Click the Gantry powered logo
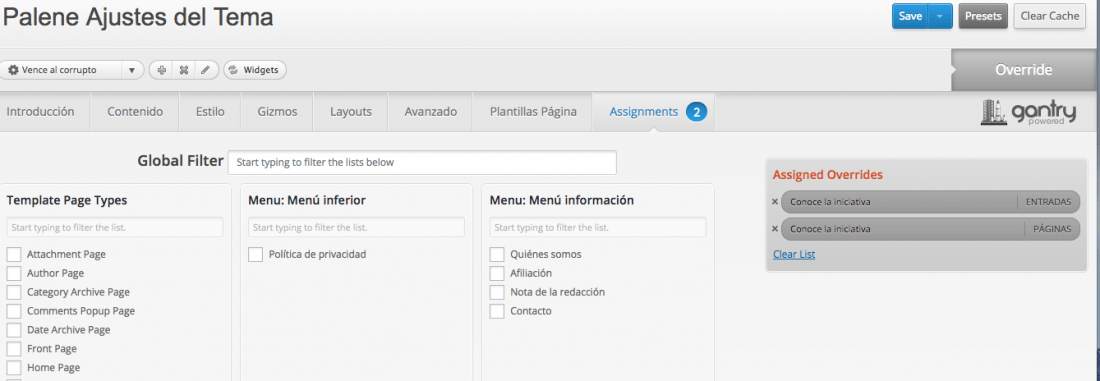This screenshot has width=1100, height=381. (x=1028, y=112)
